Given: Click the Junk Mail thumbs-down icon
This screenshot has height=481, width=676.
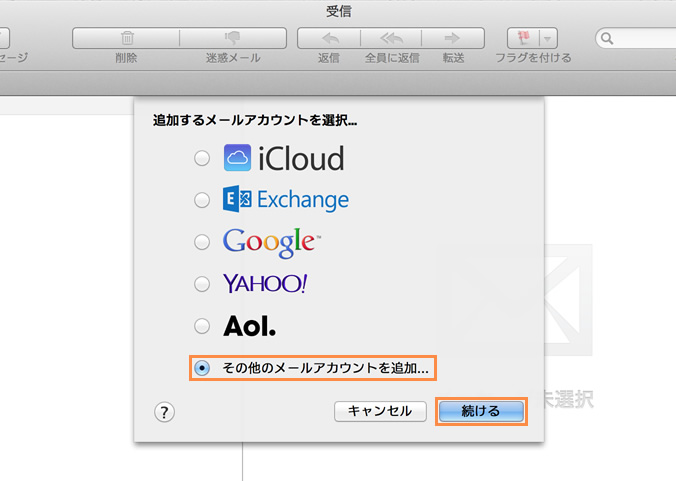Looking at the screenshot, I should 232,39.
